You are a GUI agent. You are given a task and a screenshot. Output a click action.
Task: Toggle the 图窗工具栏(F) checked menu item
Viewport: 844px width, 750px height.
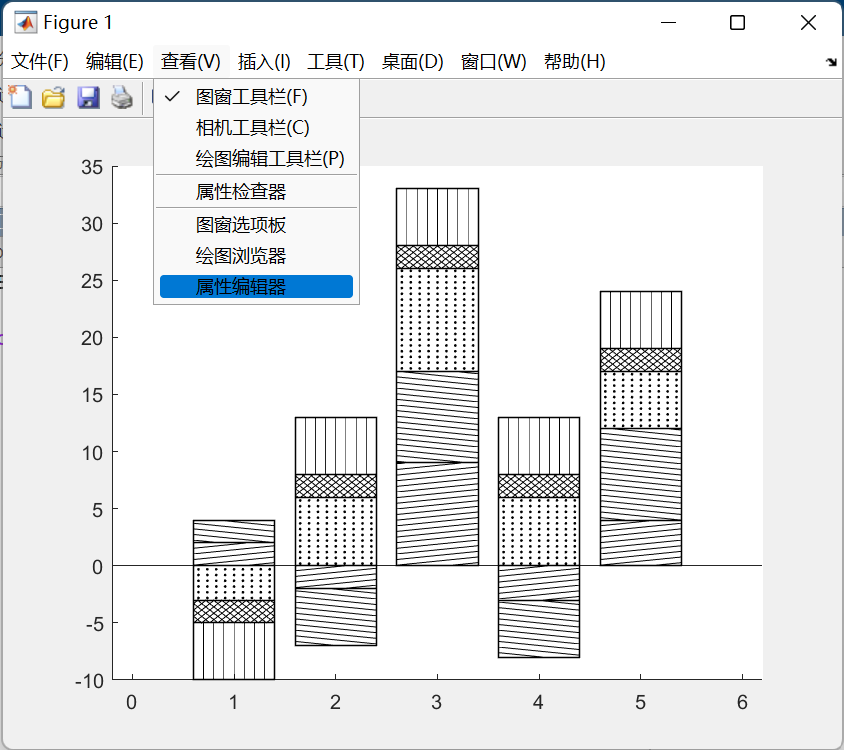[x=256, y=97]
